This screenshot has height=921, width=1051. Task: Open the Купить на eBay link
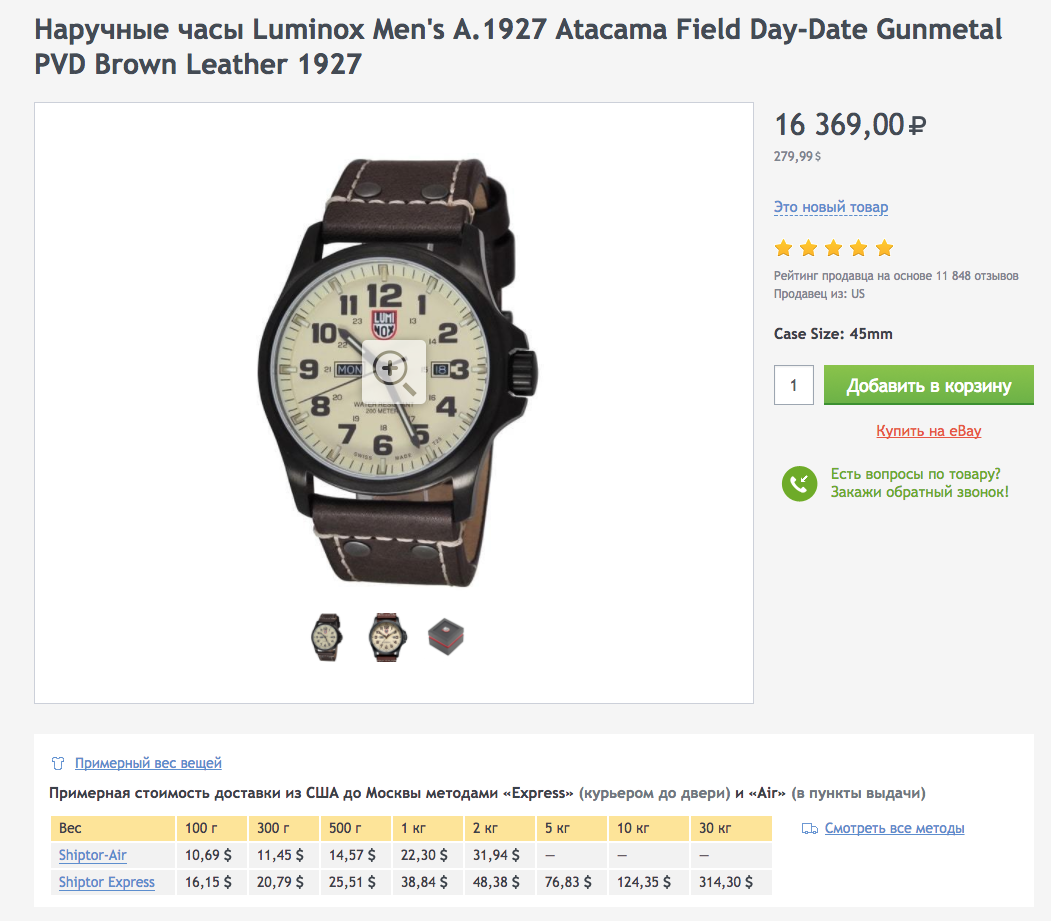(x=928, y=431)
